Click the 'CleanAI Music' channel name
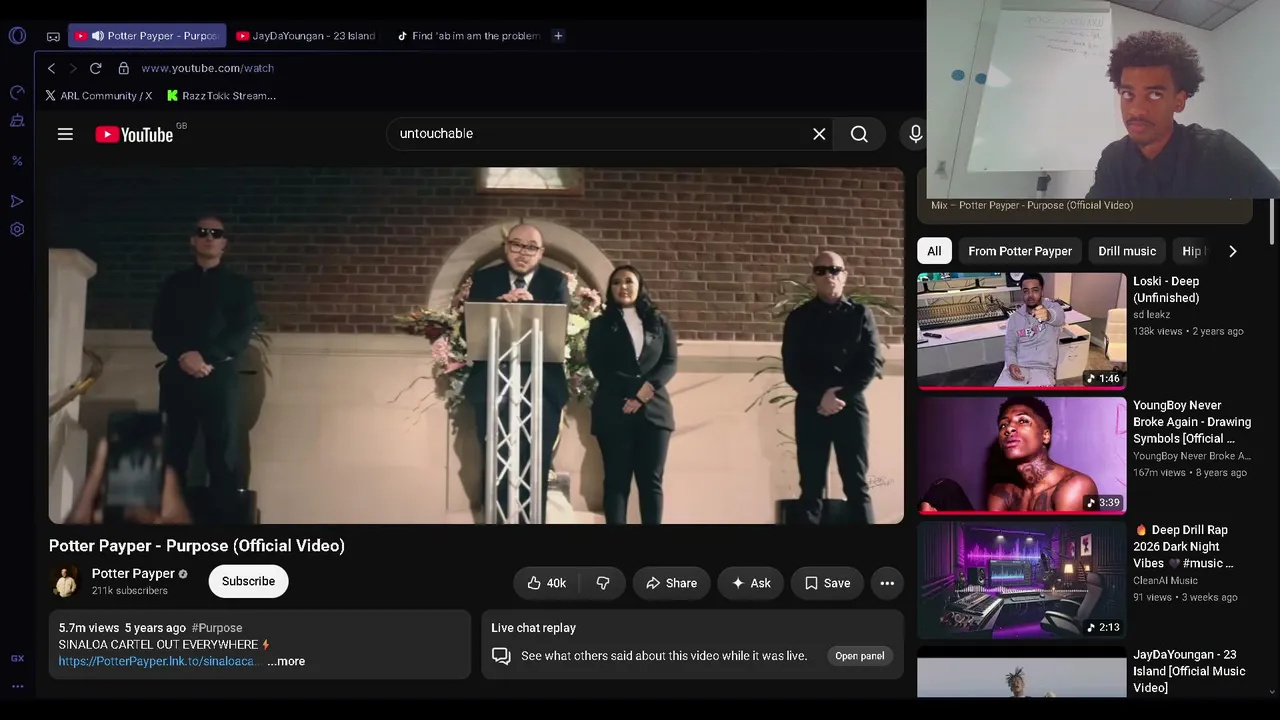The image size is (1280, 720). click(x=1165, y=581)
